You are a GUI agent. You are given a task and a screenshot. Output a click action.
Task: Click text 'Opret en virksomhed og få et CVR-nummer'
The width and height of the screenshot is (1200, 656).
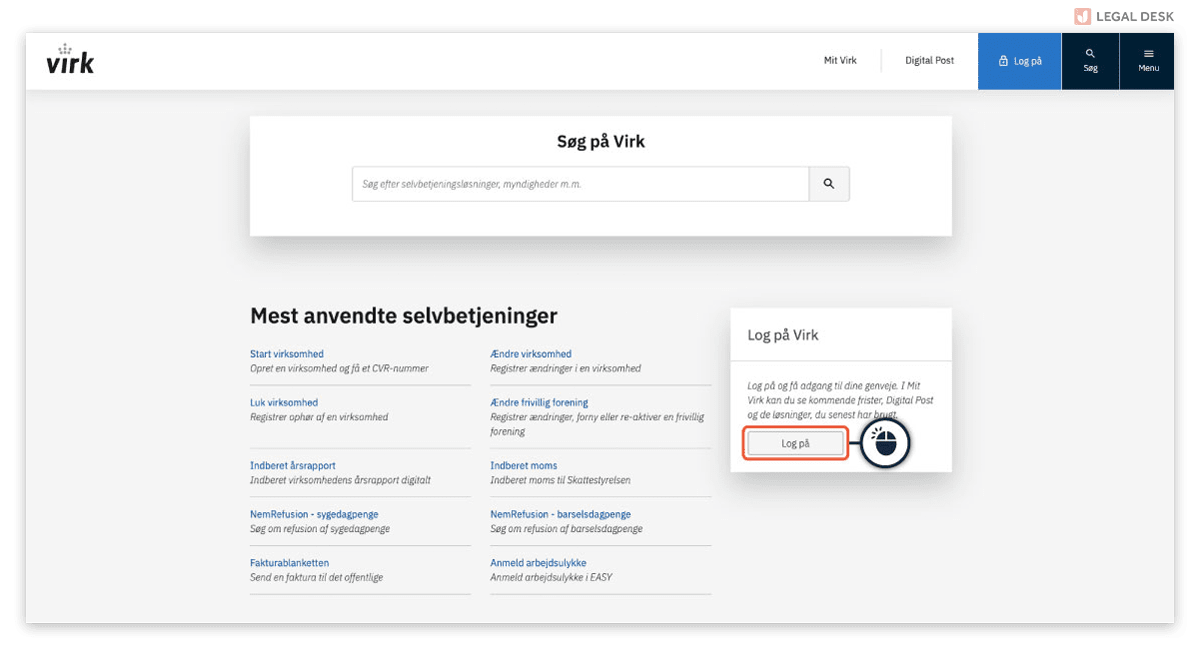point(339,368)
